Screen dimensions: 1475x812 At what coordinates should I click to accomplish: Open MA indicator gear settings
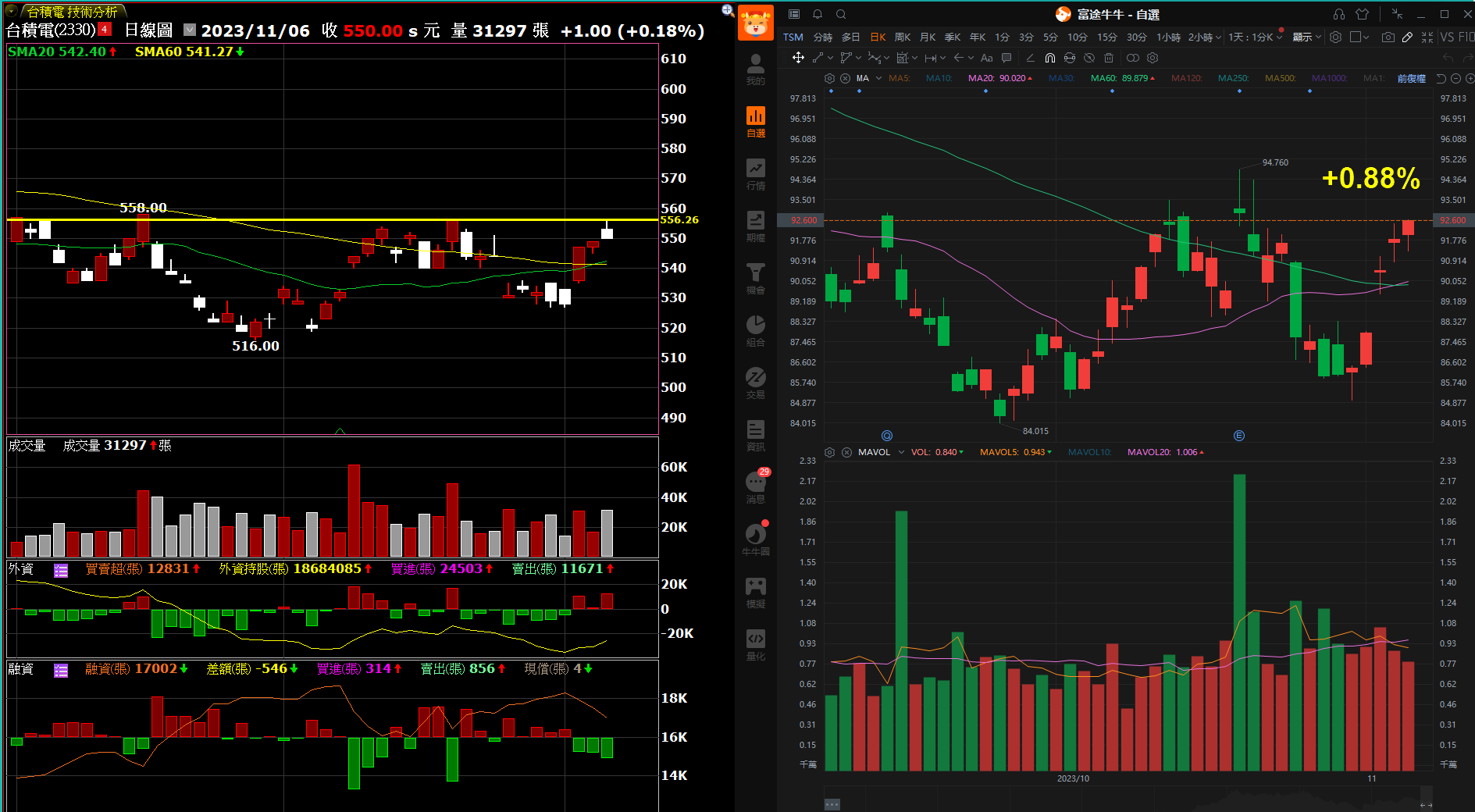829,78
